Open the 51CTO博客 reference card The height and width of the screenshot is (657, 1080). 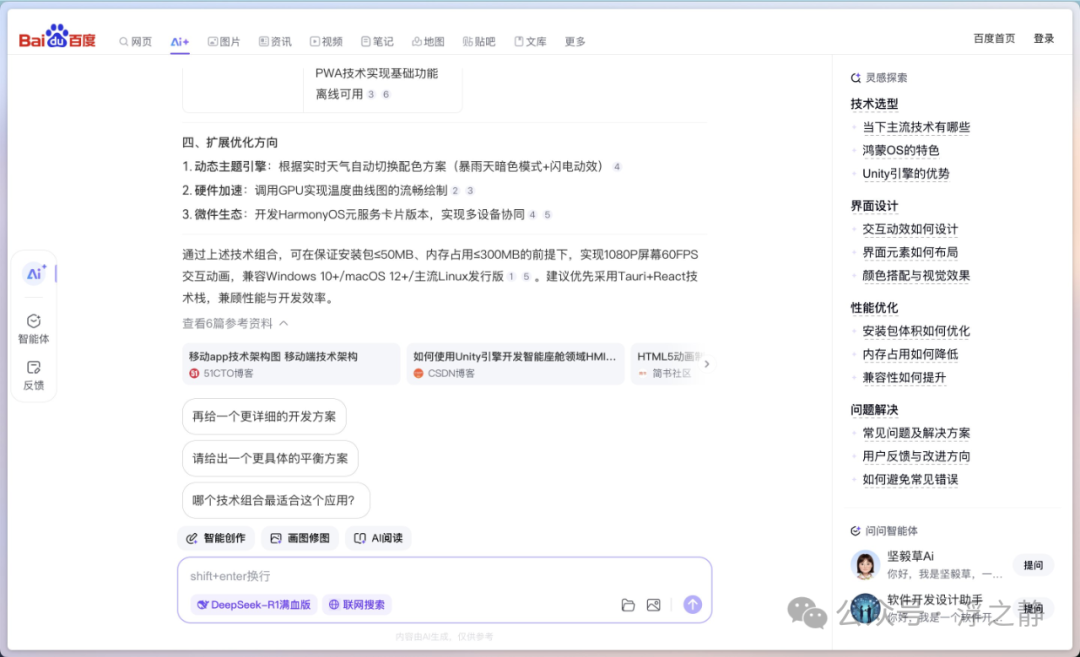point(291,364)
